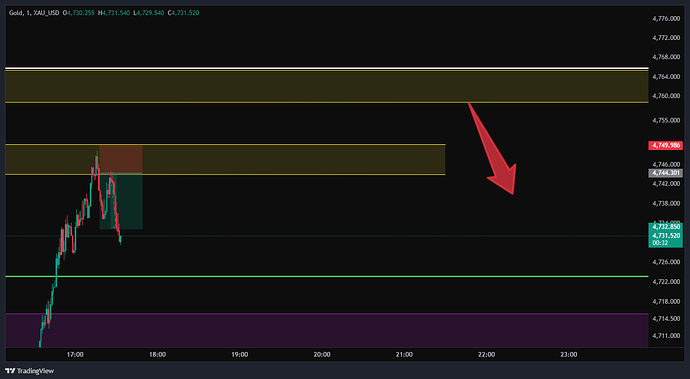
Task: Click the 4,764.000 price axis label
Action: 666,77
